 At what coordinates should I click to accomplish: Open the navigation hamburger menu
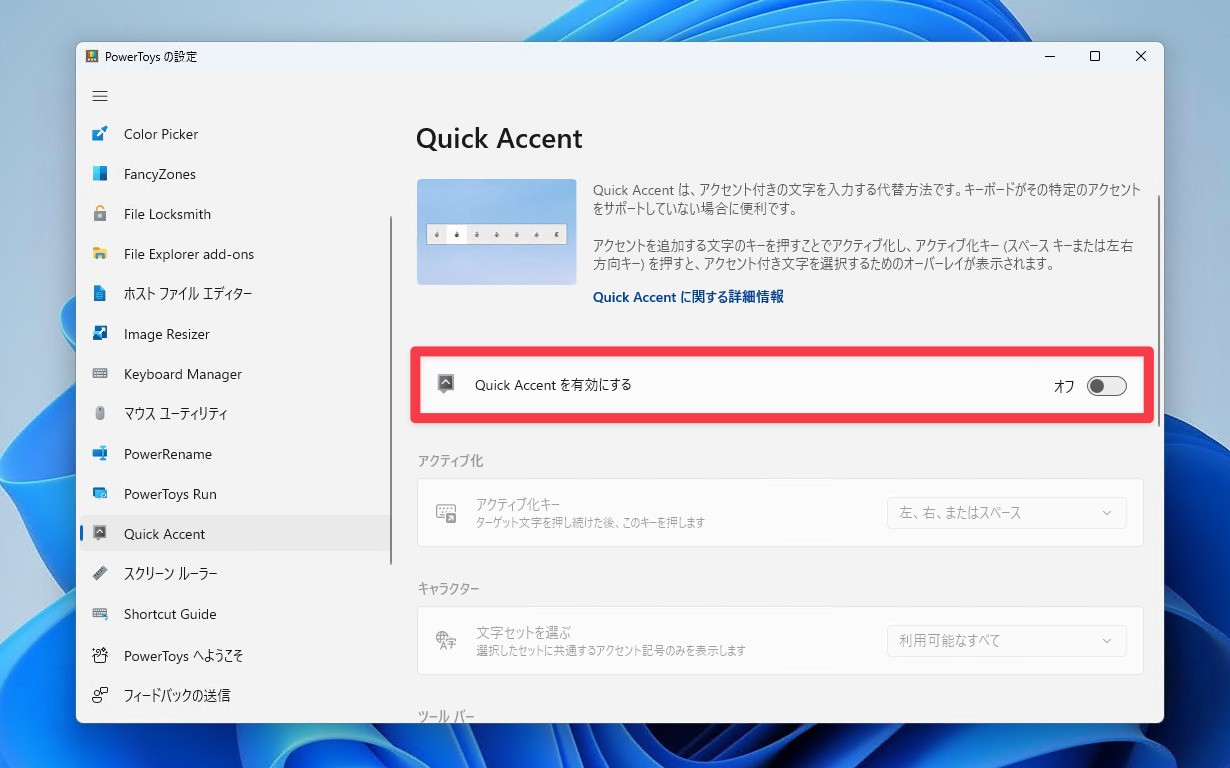click(100, 96)
